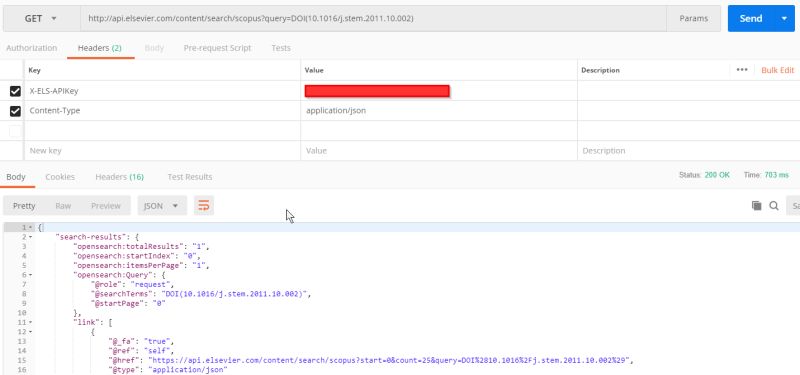Open the GET method dropdown
The width and height of the screenshot is (800, 375).
41,18
